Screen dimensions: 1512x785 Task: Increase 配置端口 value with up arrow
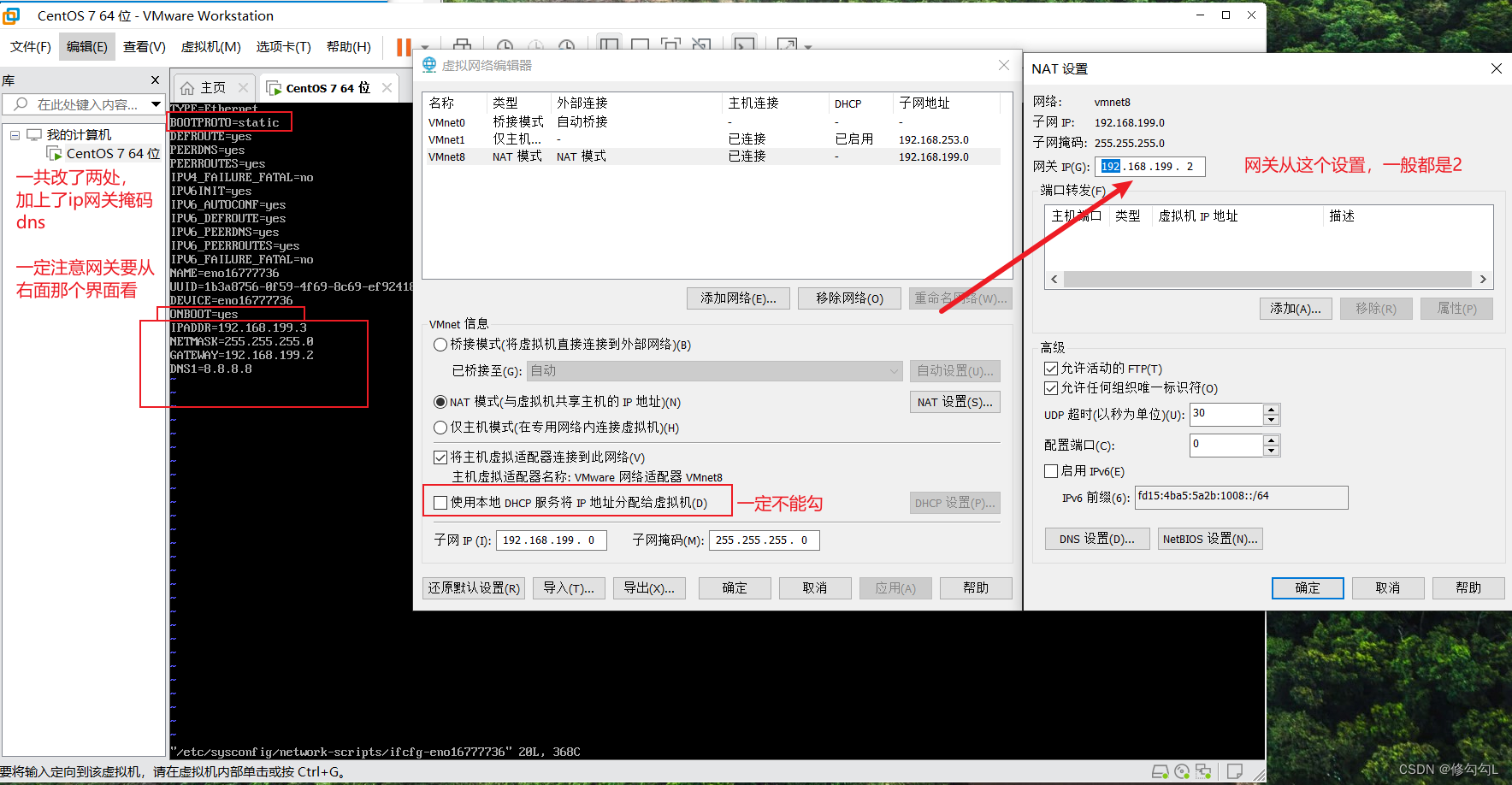click(1272, 440)
